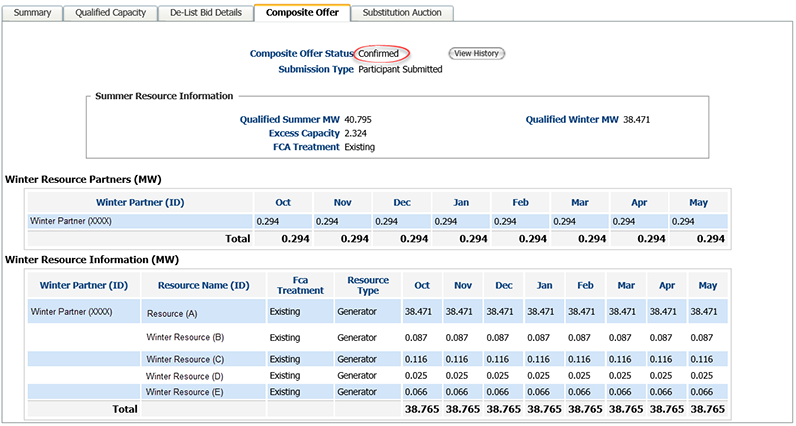Click Winter Partner (ID) header in Partners table
The width and height of the screenshot is (796, 426).
[x=140, y=203]
